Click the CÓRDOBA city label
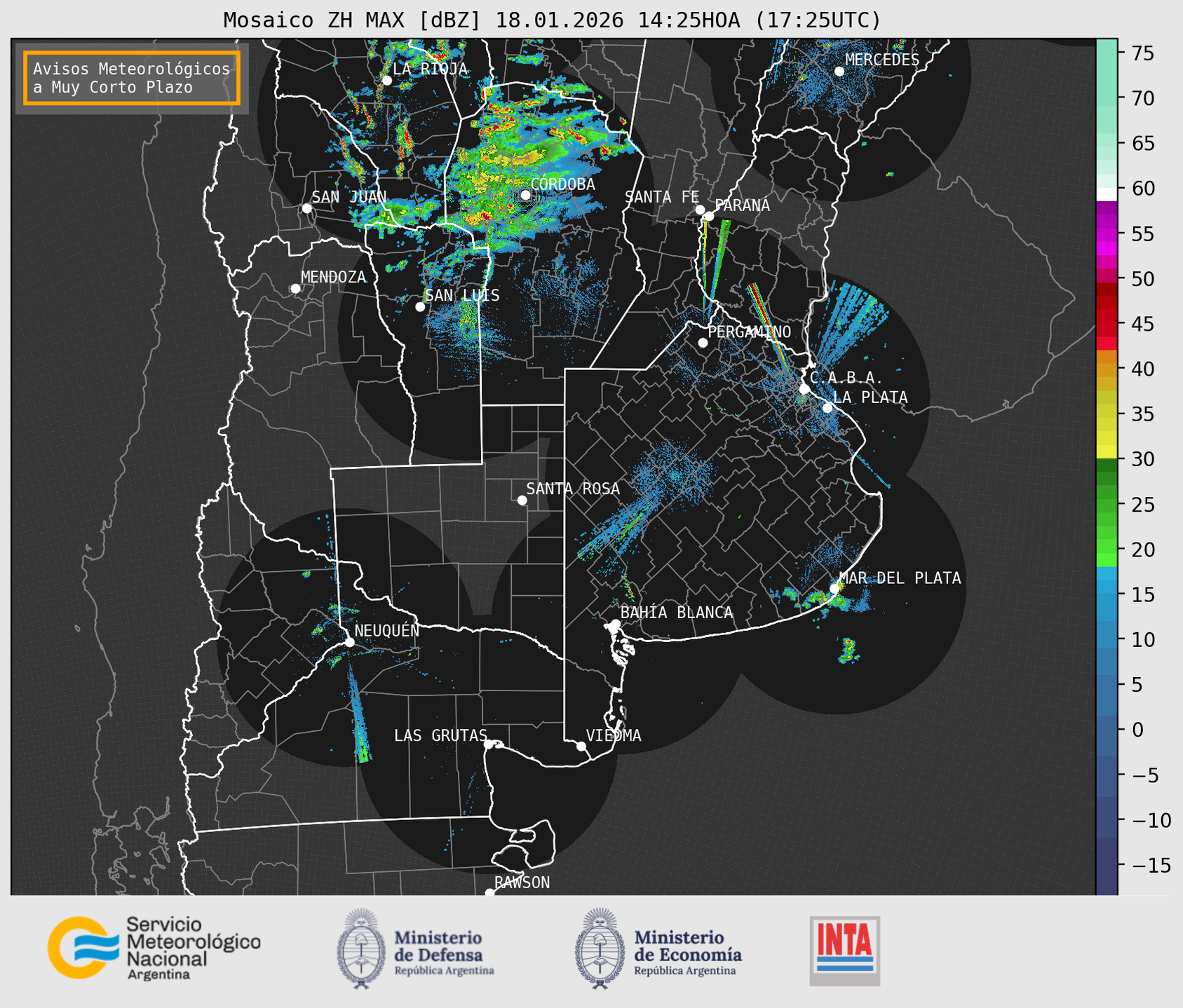The image size is (1183, 1008). (562, 184)
